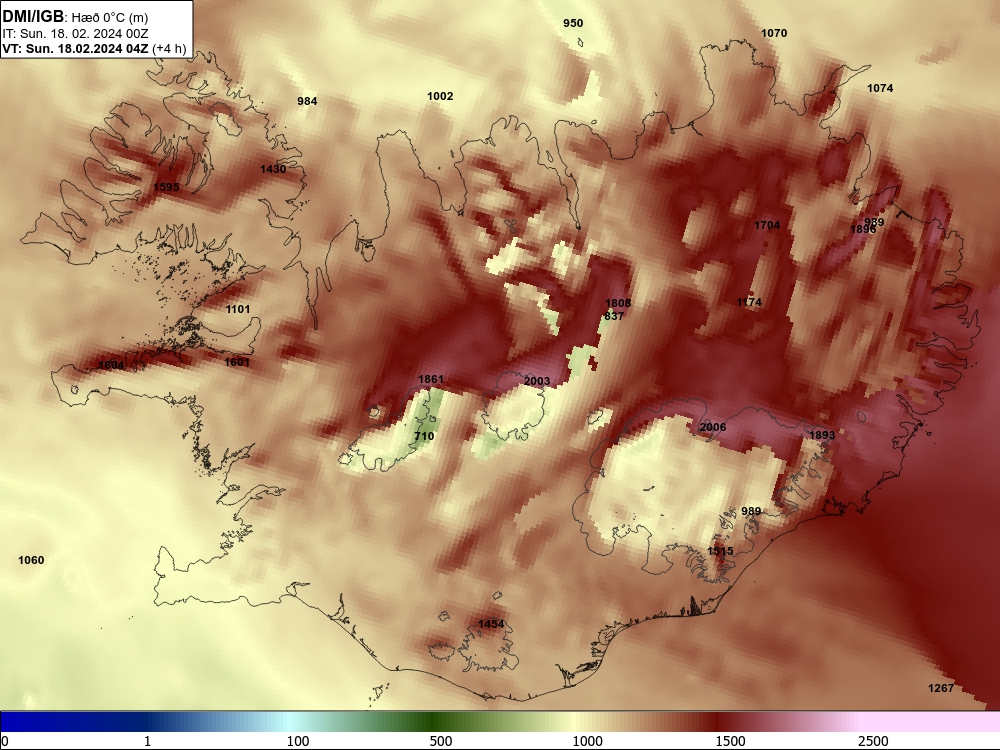1000x750 pixels.
Task: Click the 1430 value label
Action: [273, 169]
